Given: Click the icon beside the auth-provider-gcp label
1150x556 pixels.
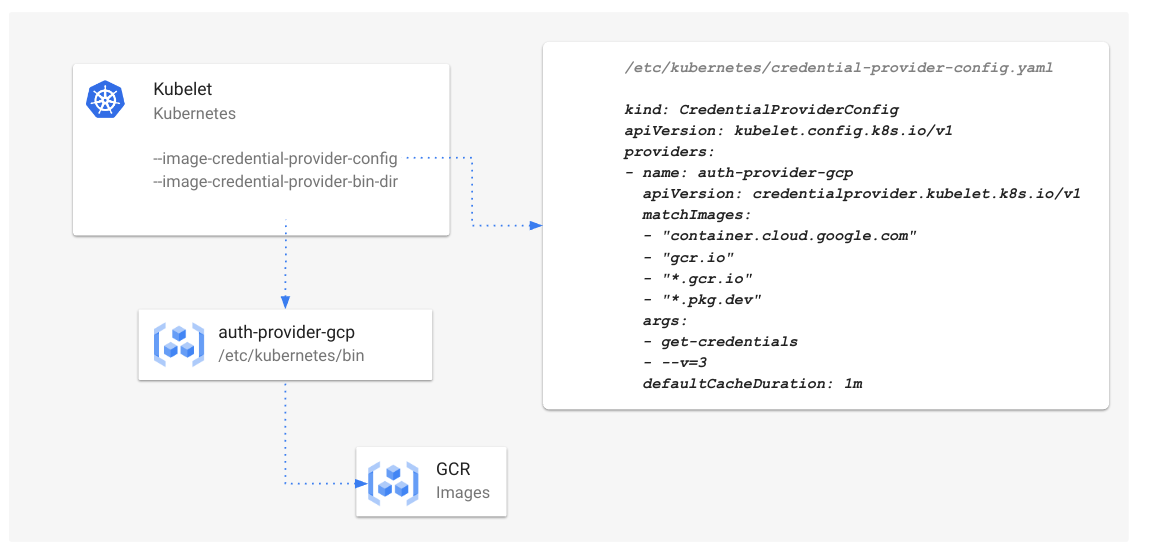Looking at the screenshot, I should pos(179,344).
